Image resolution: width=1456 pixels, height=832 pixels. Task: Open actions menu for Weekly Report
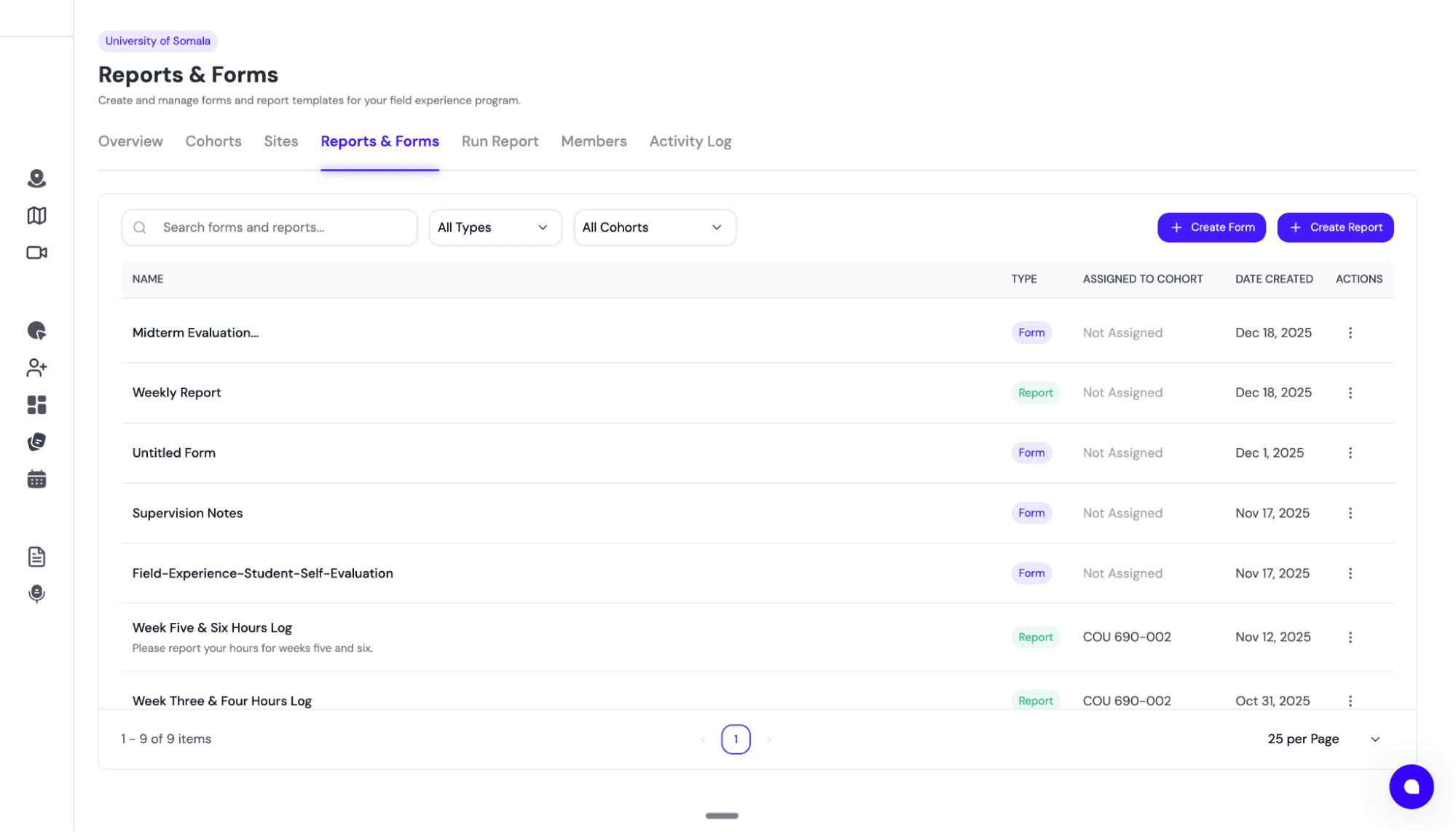tap(1350, 393)
